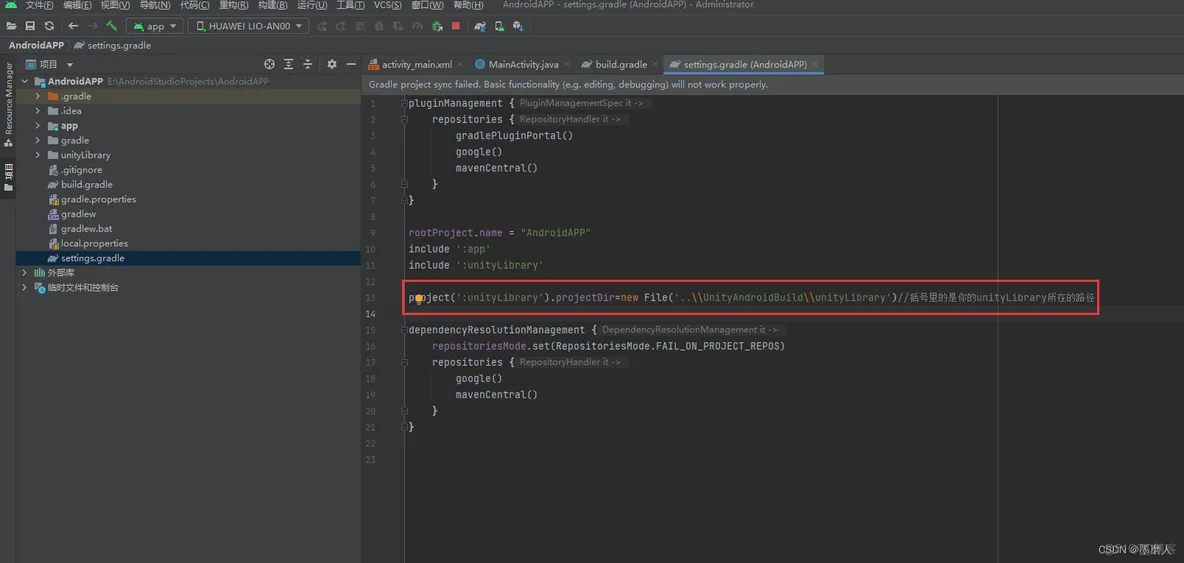Select gradle.properties file
Viewport: 1184px width, 563px height.
pyautogui.click(x=98, y=199)
